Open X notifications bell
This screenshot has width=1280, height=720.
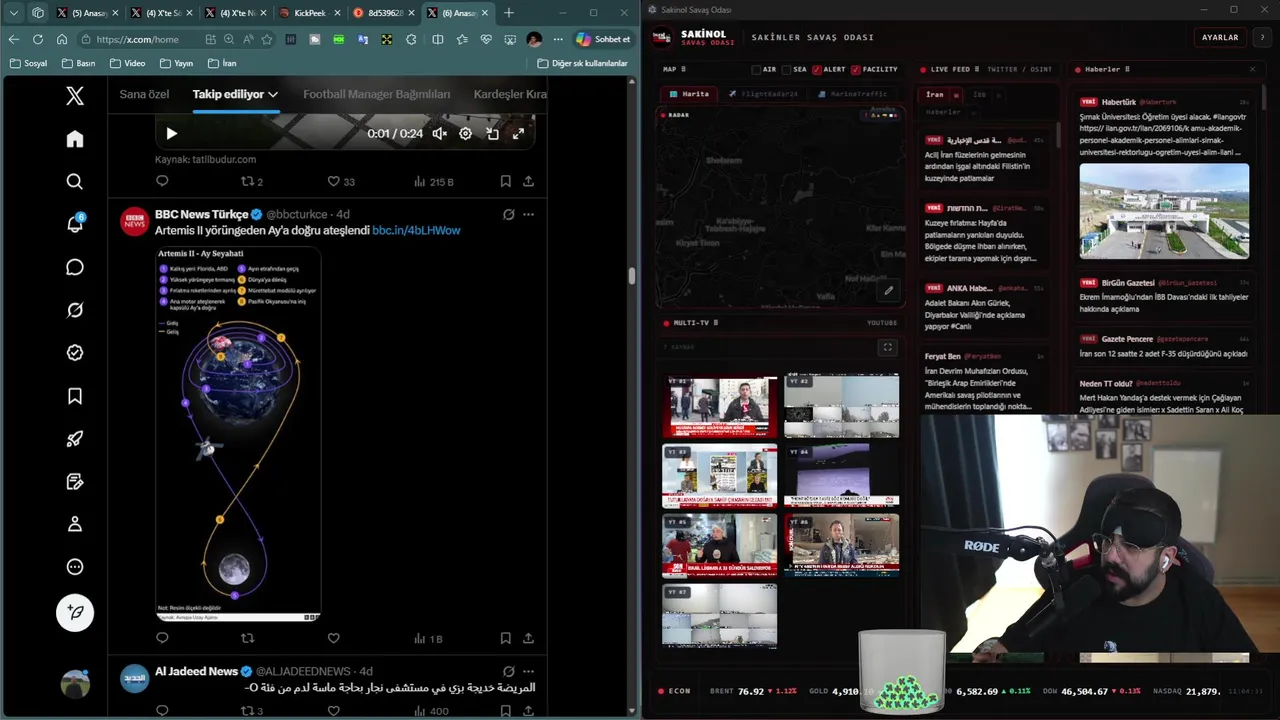pos(75,224)
